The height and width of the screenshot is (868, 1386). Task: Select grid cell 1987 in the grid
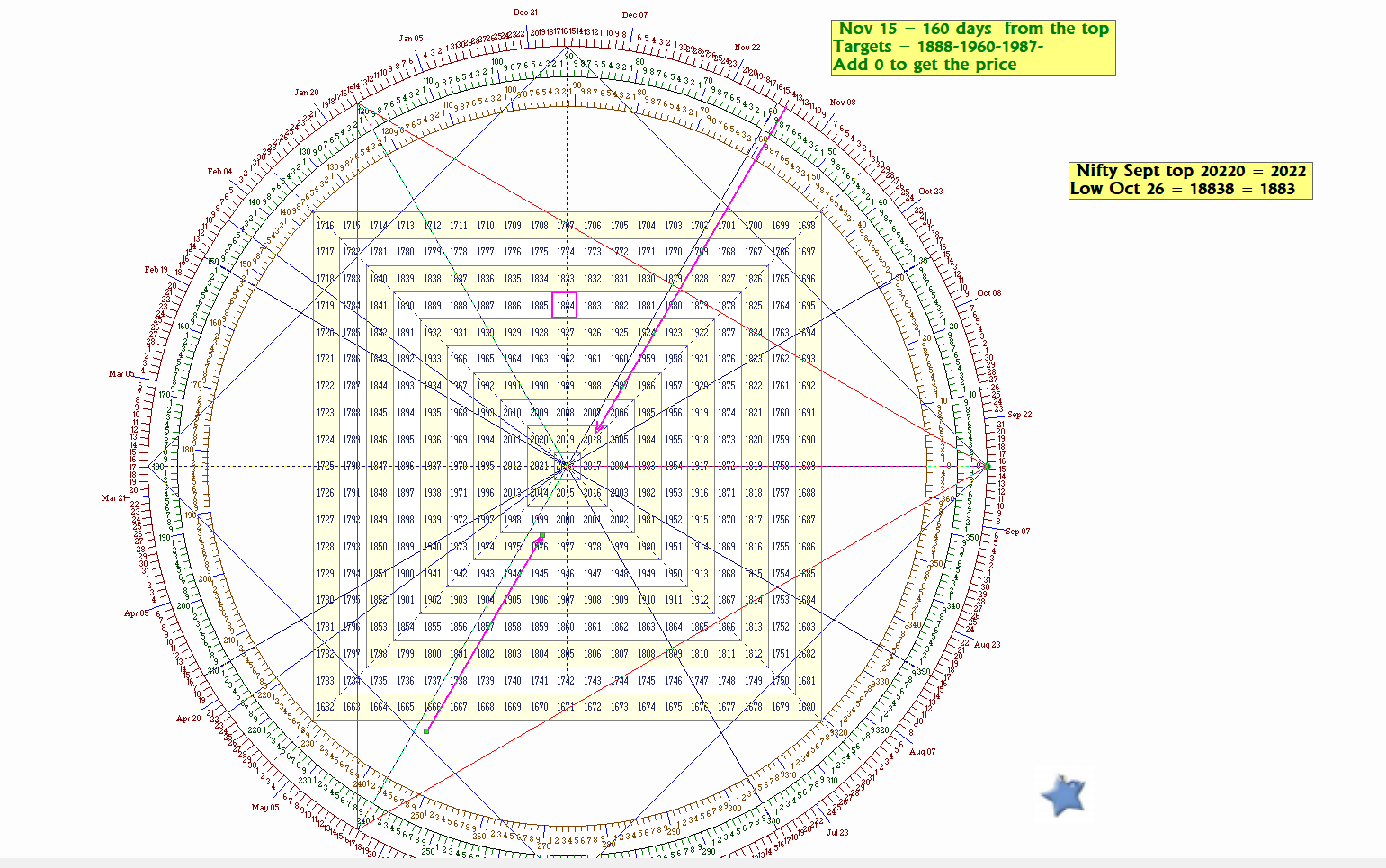620,386
